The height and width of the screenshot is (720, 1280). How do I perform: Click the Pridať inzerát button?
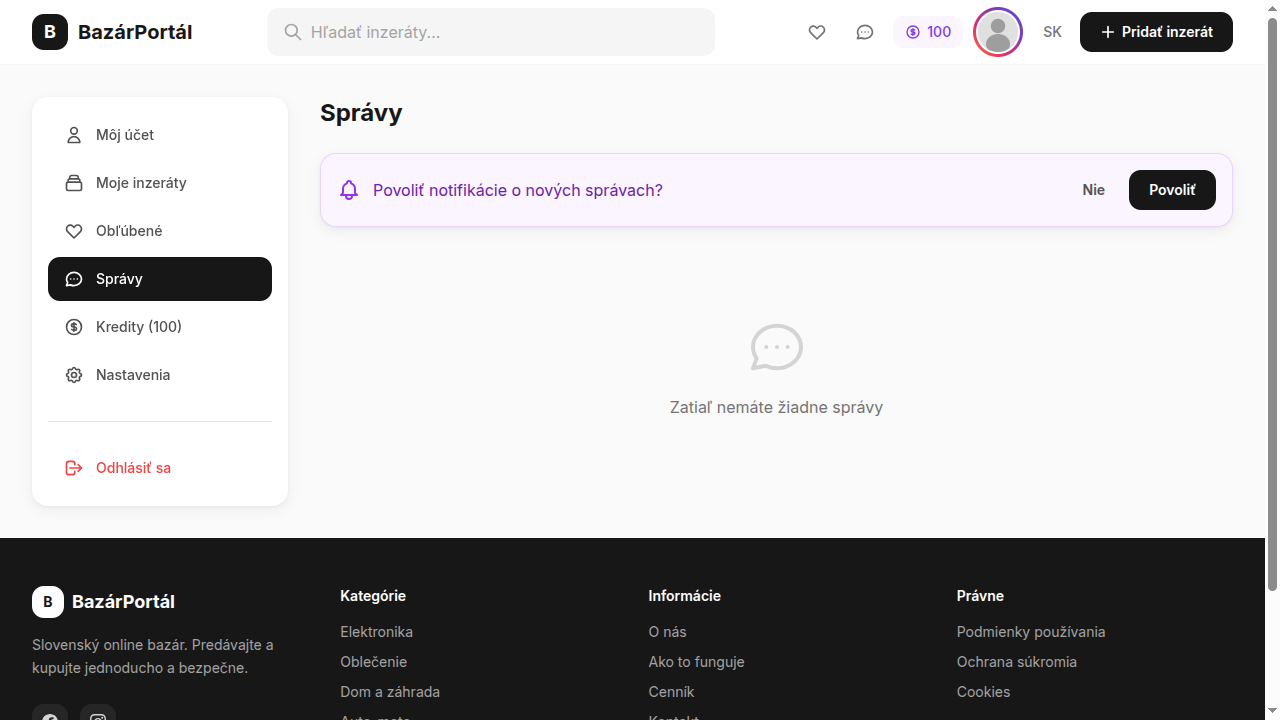pos(1156,32)
